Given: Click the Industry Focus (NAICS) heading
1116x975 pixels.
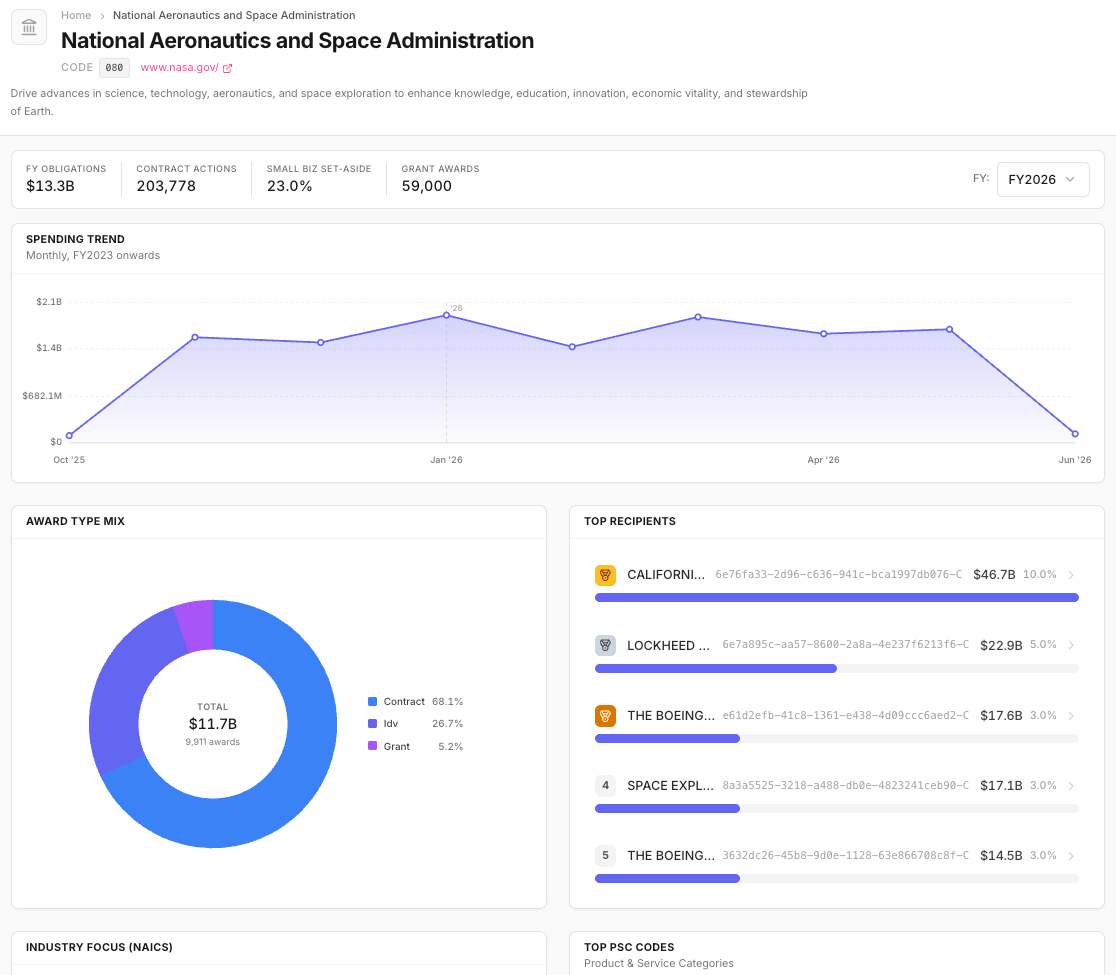Looking at the screenshot, I should point(100,947).
